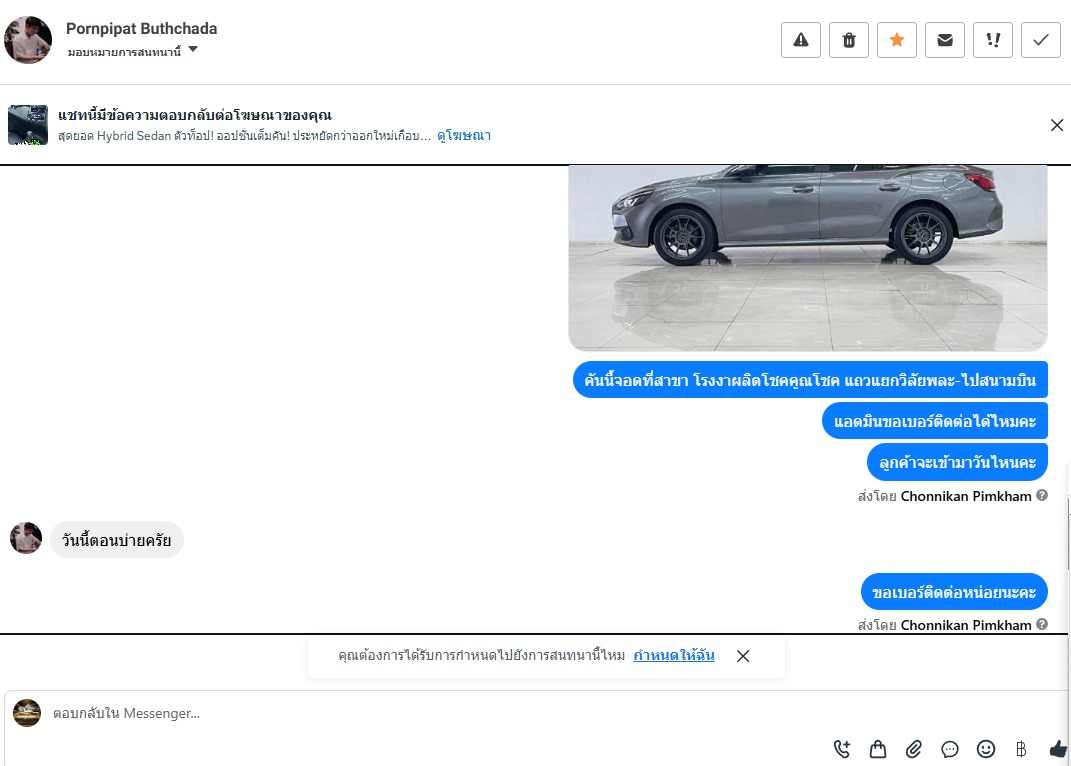Image resolution: width=1071 pixels, height=766 pixels.
Task: Mark conversation as spam warning icon
Action: pyautogui.click(x=801, y=40)
